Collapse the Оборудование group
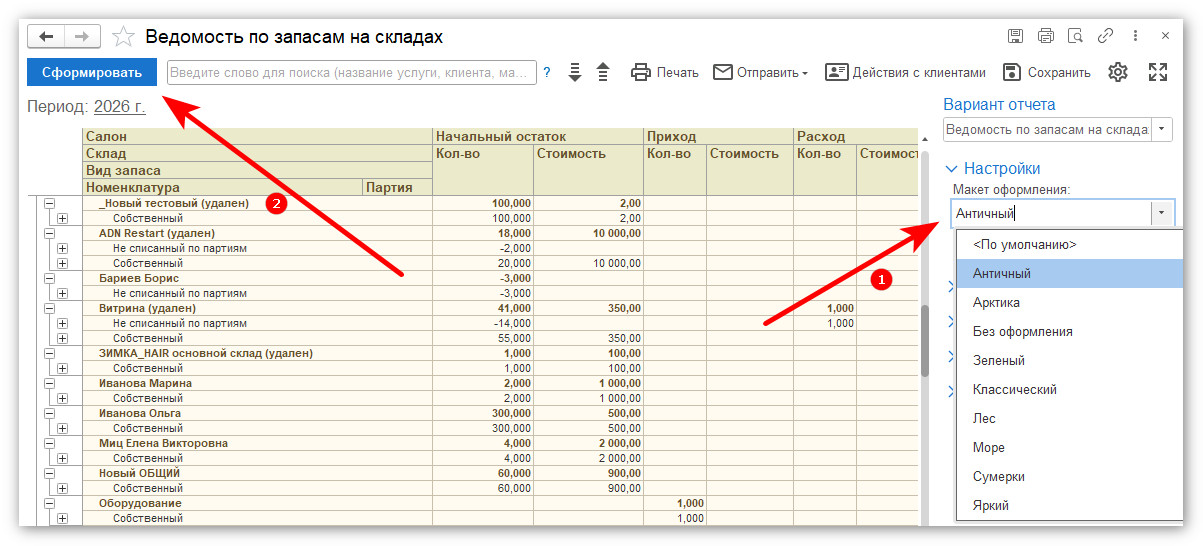Viewport: 1203px width, 546px height. (47, 503)
